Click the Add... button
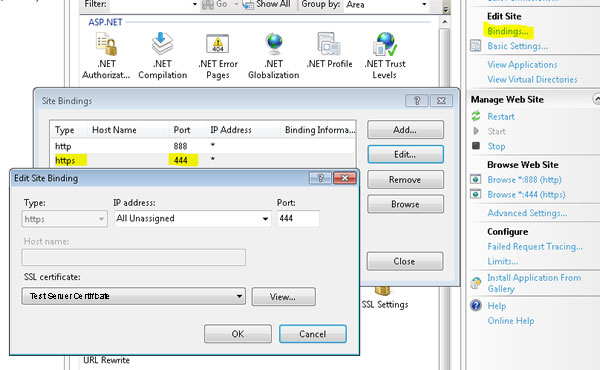Image resolution: width=600 pixels, height=370 pixels. 405,130
